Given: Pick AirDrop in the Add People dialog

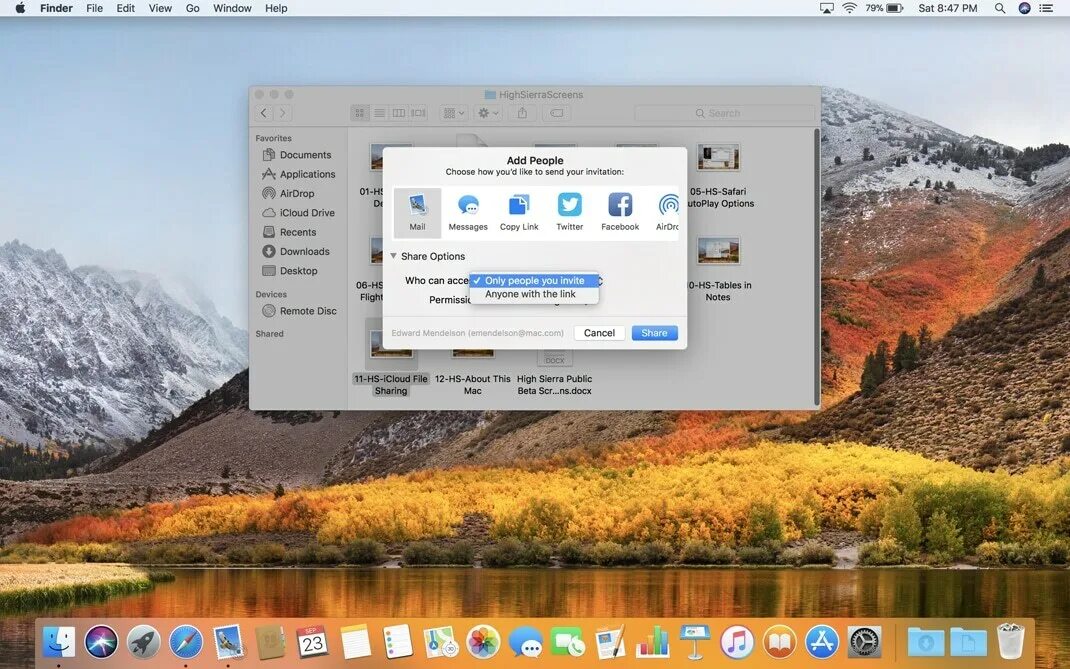Looking at the screenshot, I should click(x=666, y=210).
